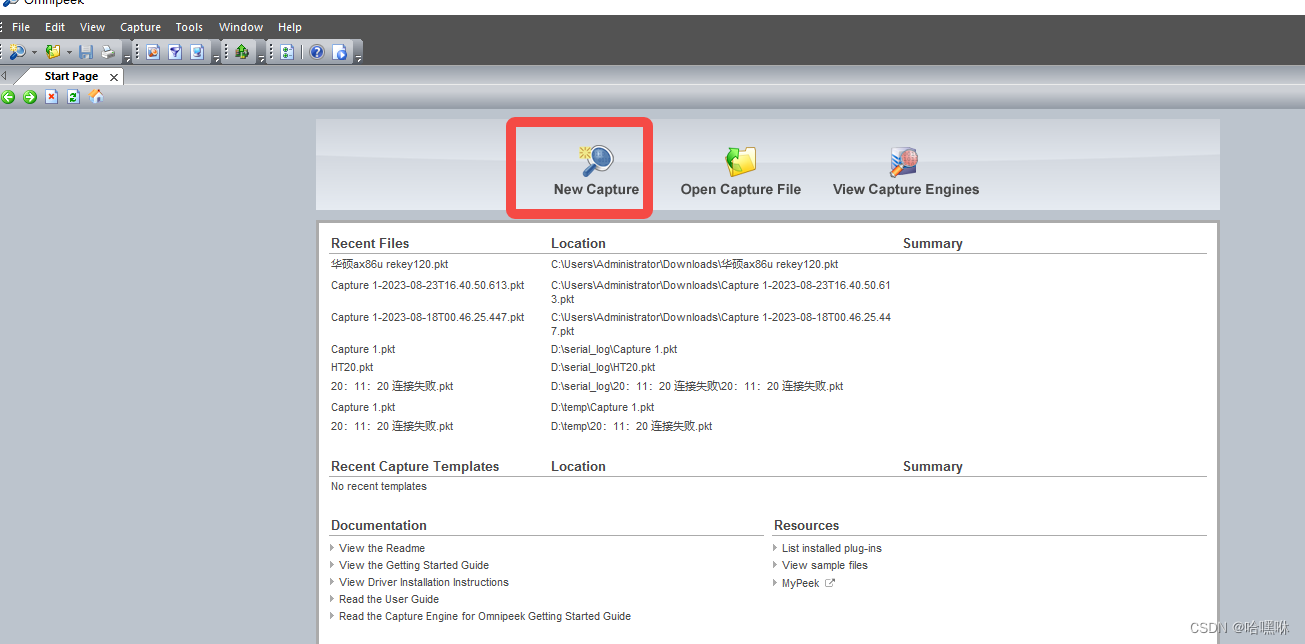The height and width of the screenshot is (644, 1305).
Task: Open the Tools menu
Action: [189, 27]
